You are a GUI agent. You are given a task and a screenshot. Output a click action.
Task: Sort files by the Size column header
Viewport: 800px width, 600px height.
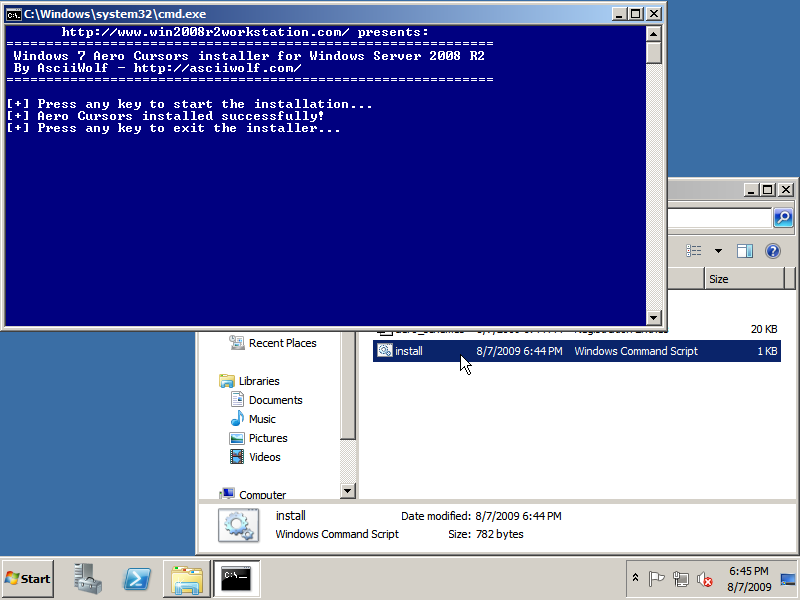744,279
